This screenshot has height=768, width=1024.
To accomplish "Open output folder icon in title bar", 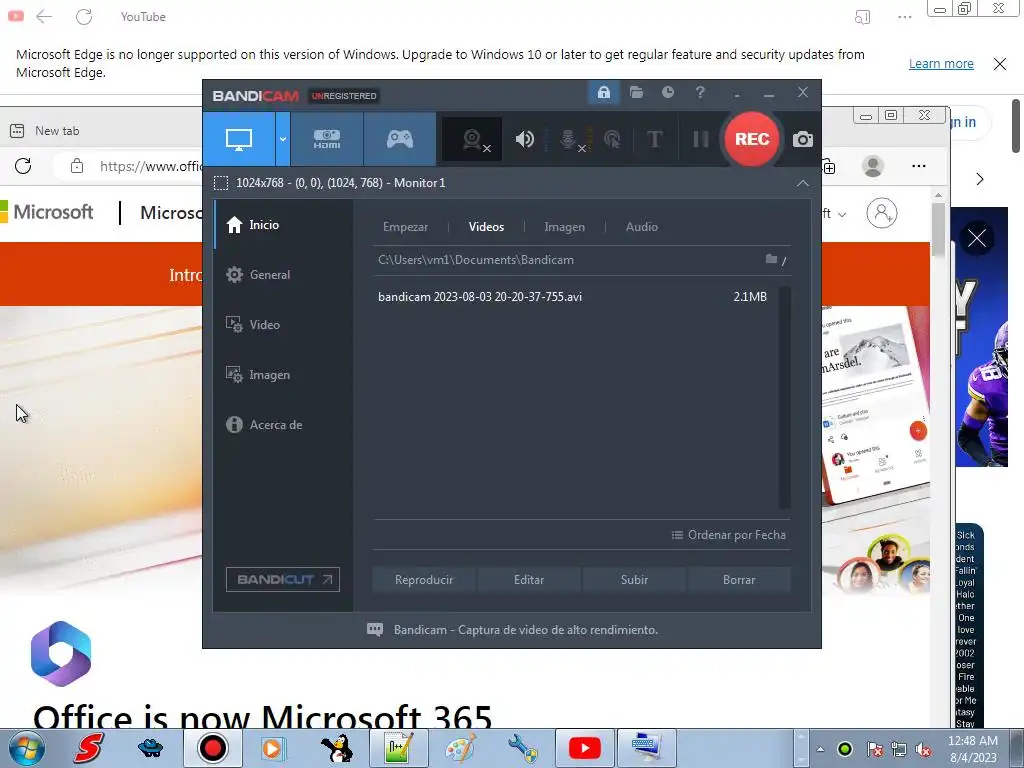I will [x=636, y=92].
